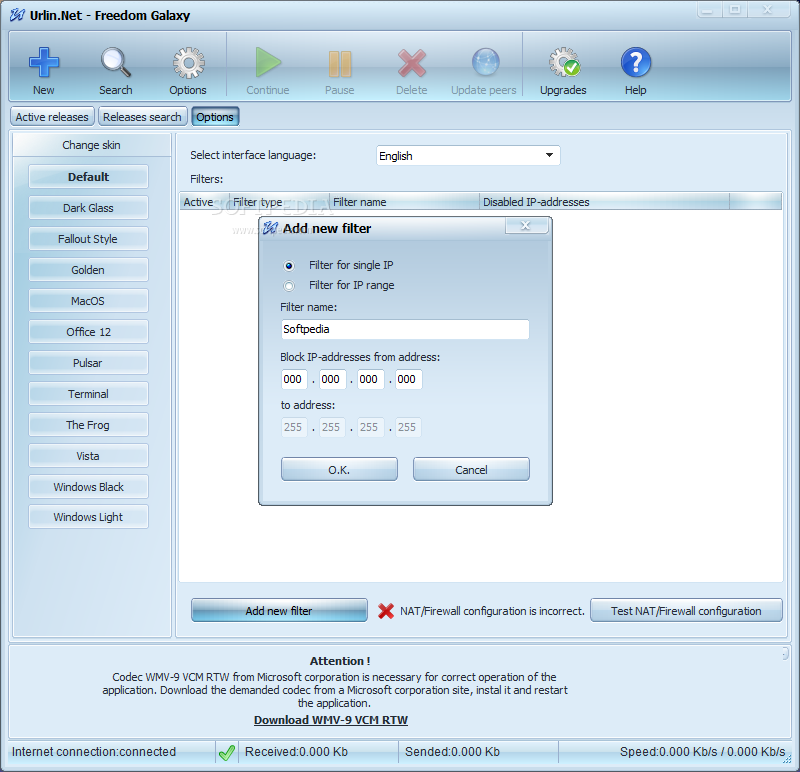Click Internet connection:connected status text

[x=94, y=752]
